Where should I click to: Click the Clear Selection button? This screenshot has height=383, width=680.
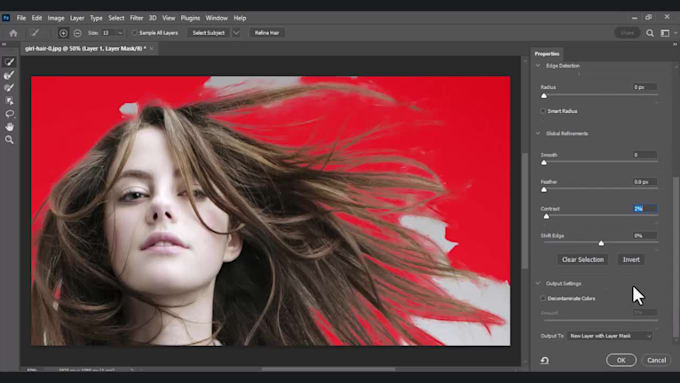(583, 259)
